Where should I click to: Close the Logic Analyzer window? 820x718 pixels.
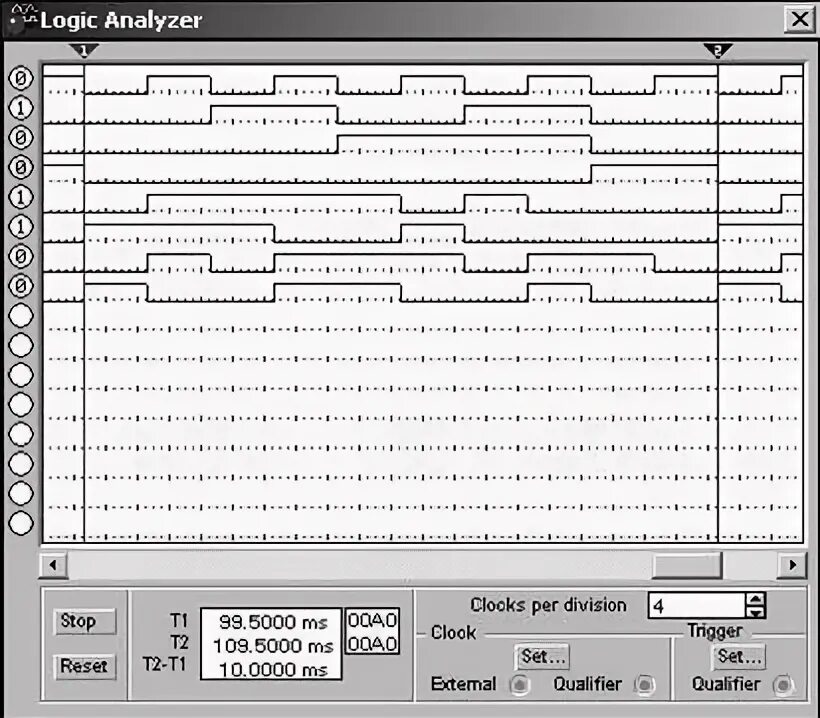[x=800, y=20]
